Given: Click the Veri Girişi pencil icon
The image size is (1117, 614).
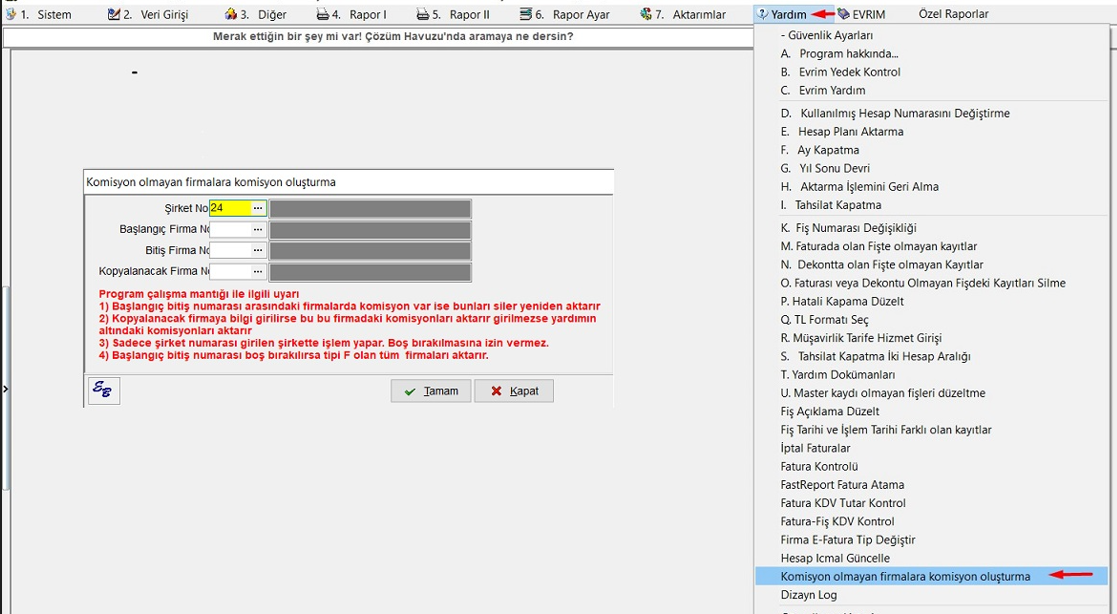Looking at the screenshot, I should tap(113, 14).
